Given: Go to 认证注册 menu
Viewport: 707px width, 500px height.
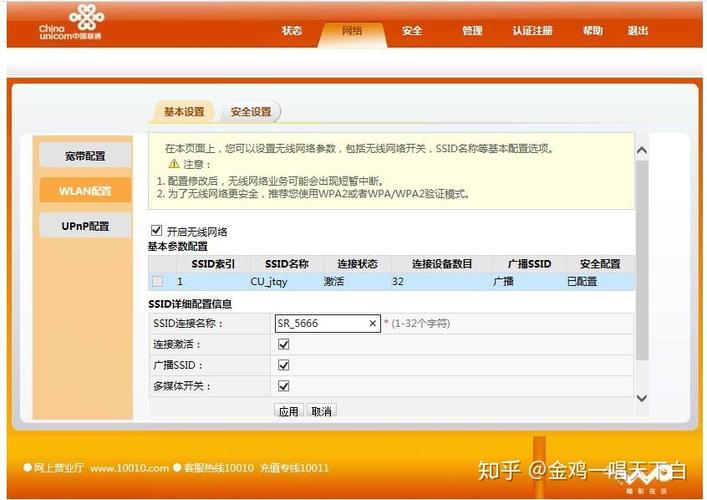Looking at the screenshot, I should [x=532, y=31].
